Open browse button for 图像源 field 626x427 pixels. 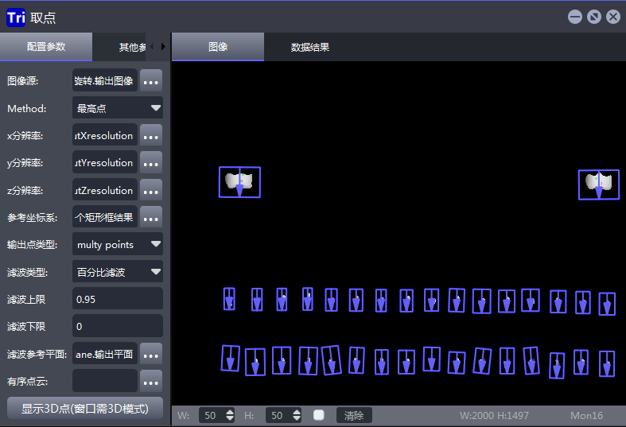click(x=151, y=81)
